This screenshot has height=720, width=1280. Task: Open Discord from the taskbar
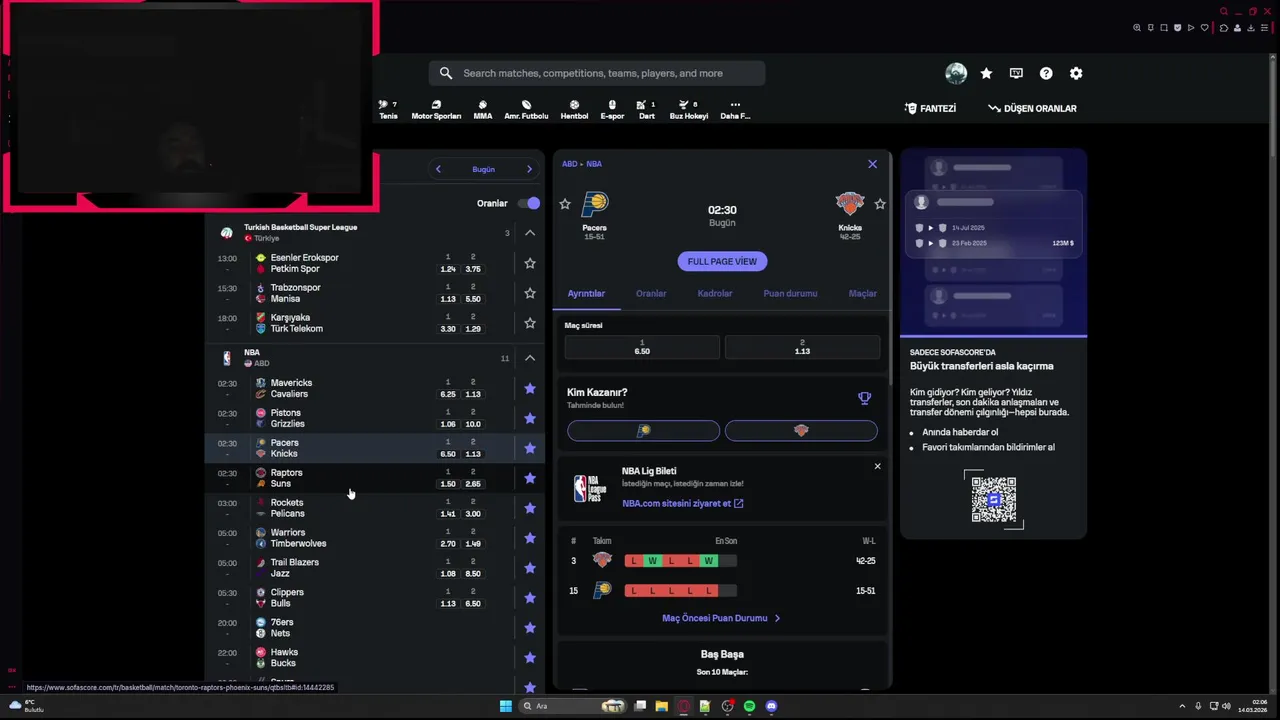pos(771,706)
